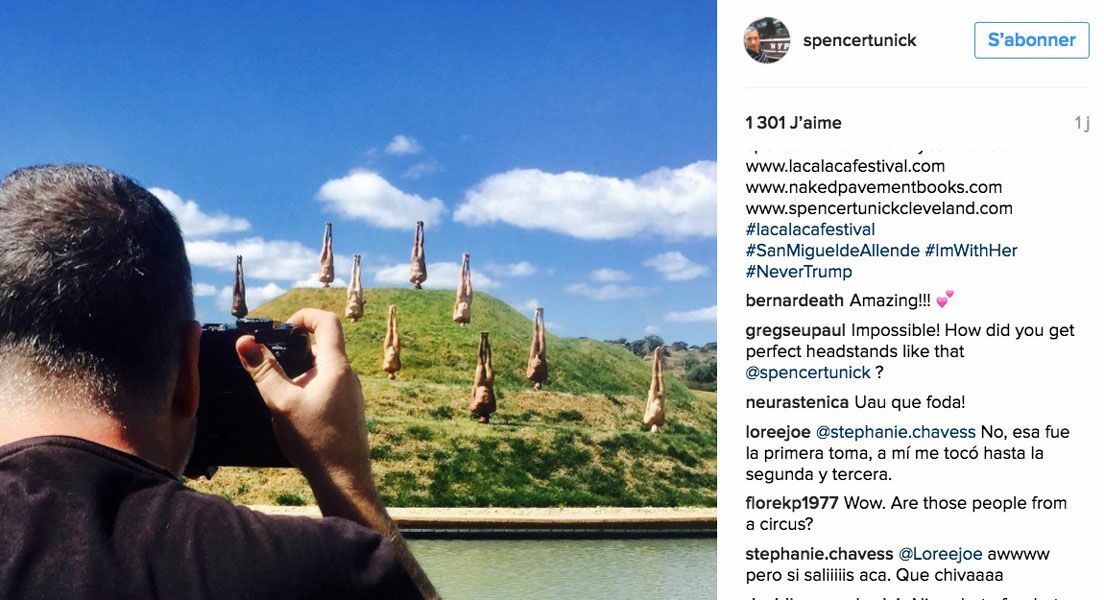Open the #lacalacafestival hashtag
1104x600 pixels.
[x=810, y=230]
